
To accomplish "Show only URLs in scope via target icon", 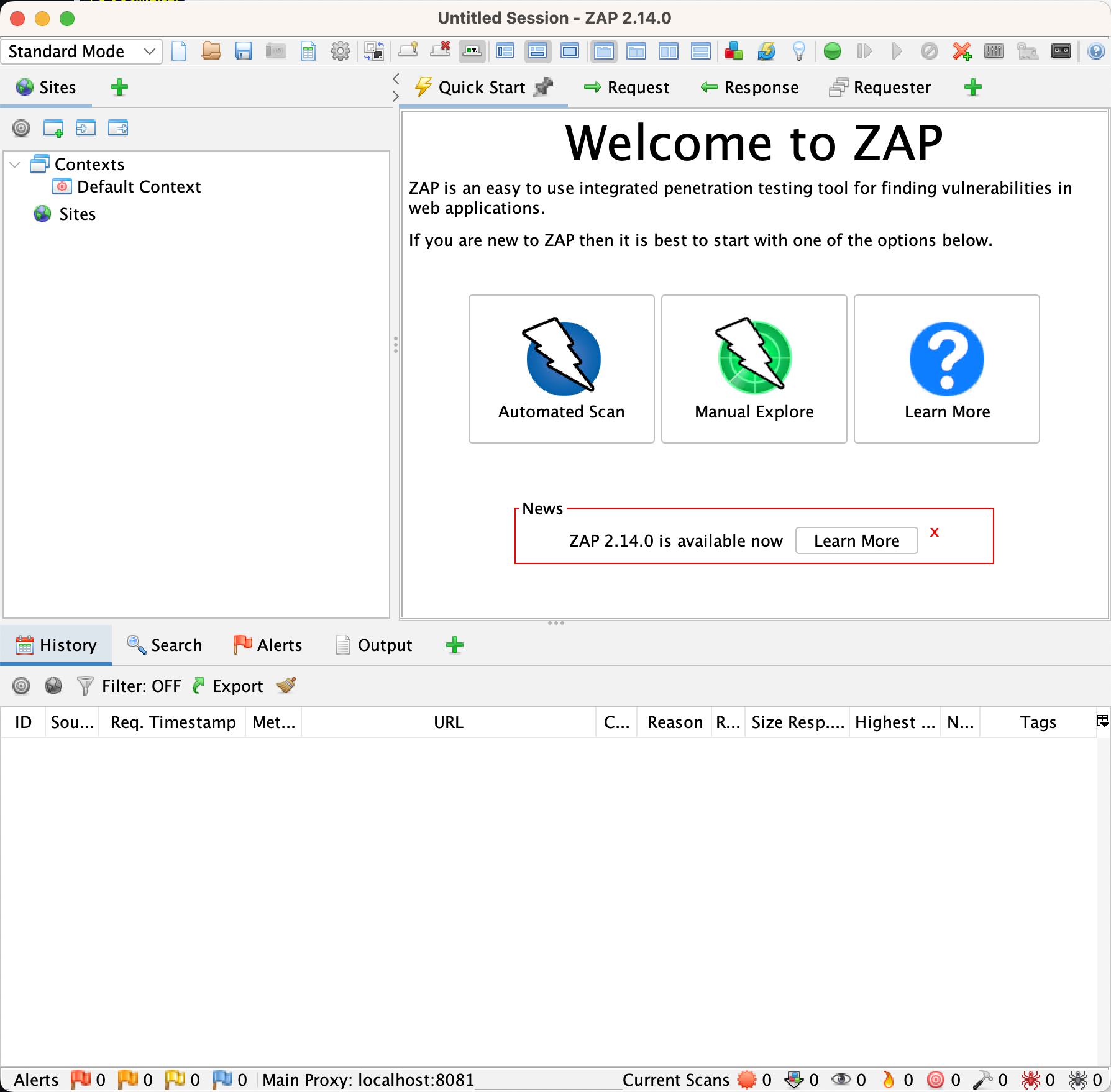I will (x=21, y=129).
